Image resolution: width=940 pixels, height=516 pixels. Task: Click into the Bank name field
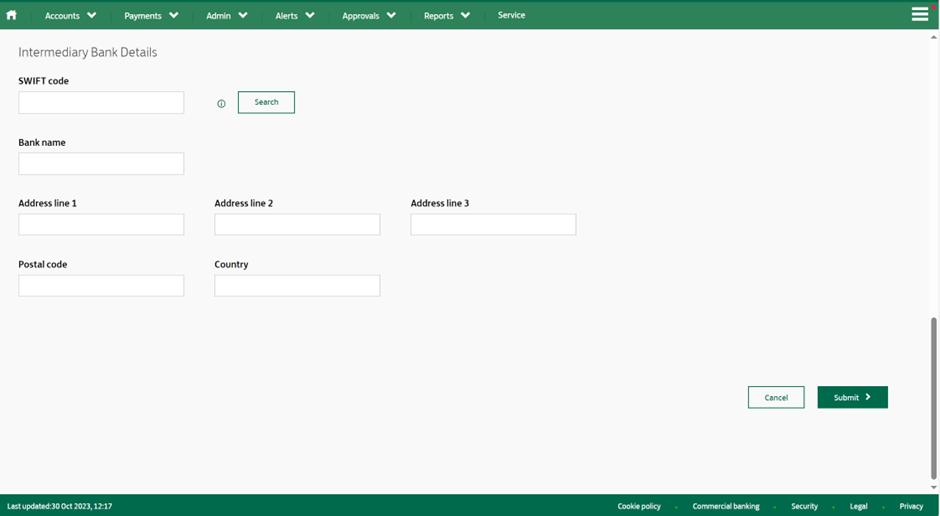point(101,163)
